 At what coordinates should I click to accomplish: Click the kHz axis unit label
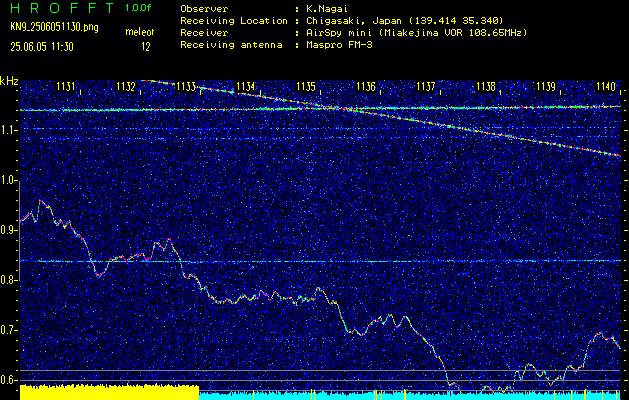click(x=9, y=81)
